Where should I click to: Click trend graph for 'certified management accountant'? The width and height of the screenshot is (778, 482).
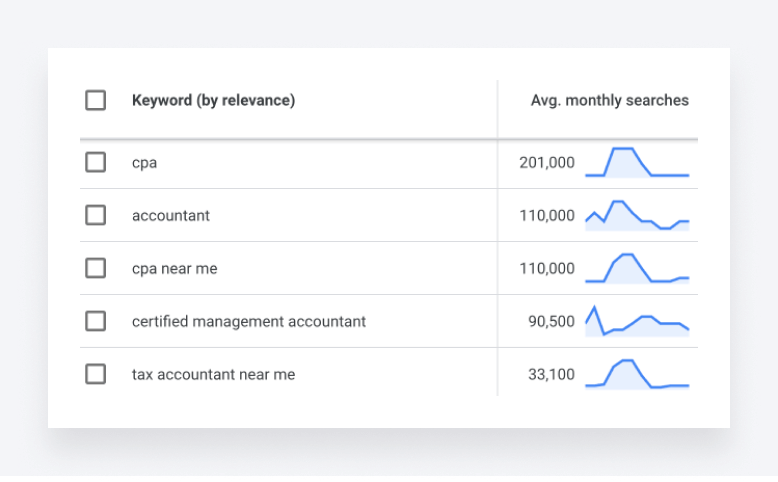coord(637,321)
